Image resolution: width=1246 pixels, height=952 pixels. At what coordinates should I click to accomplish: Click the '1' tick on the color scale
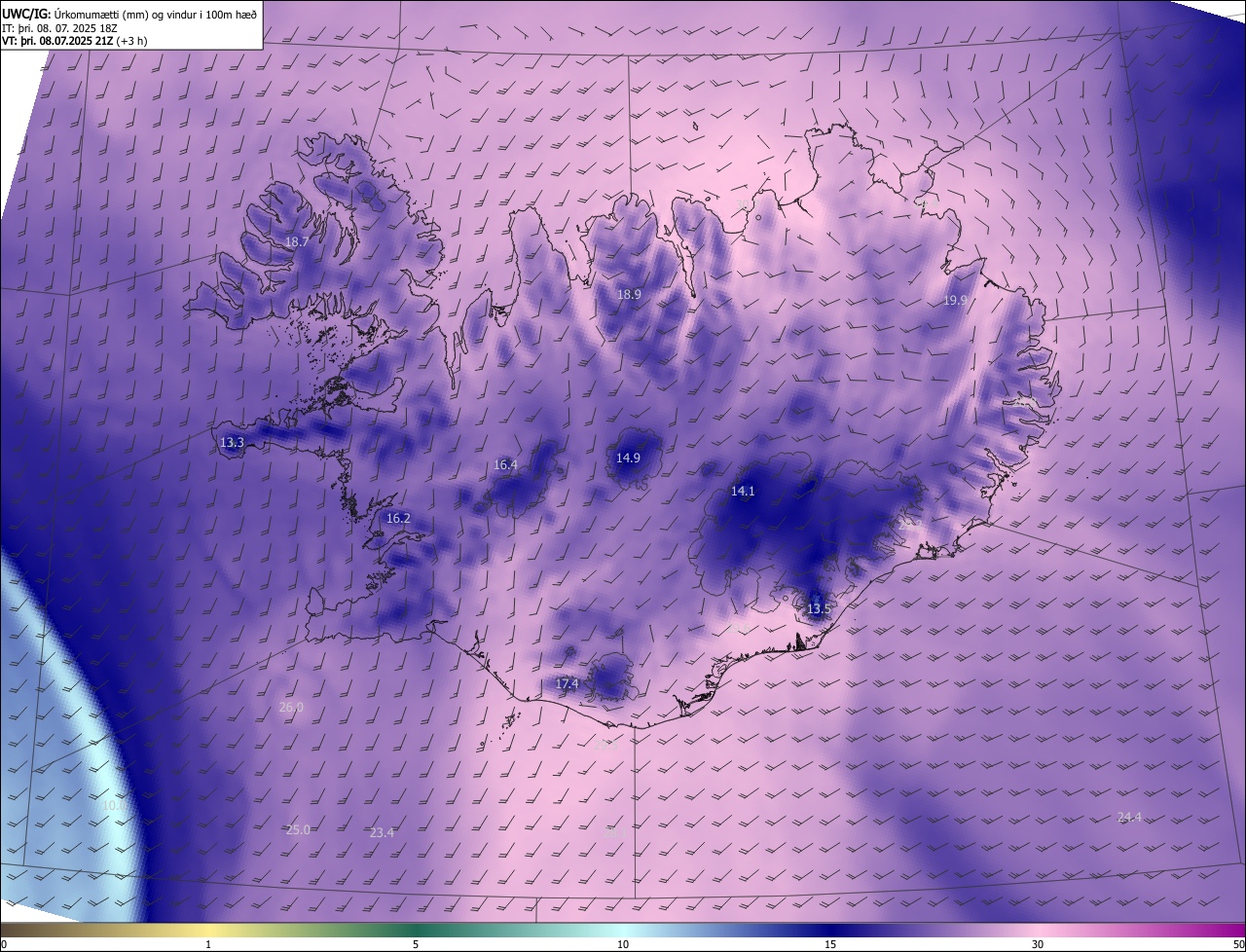click(x=208, y=944)
